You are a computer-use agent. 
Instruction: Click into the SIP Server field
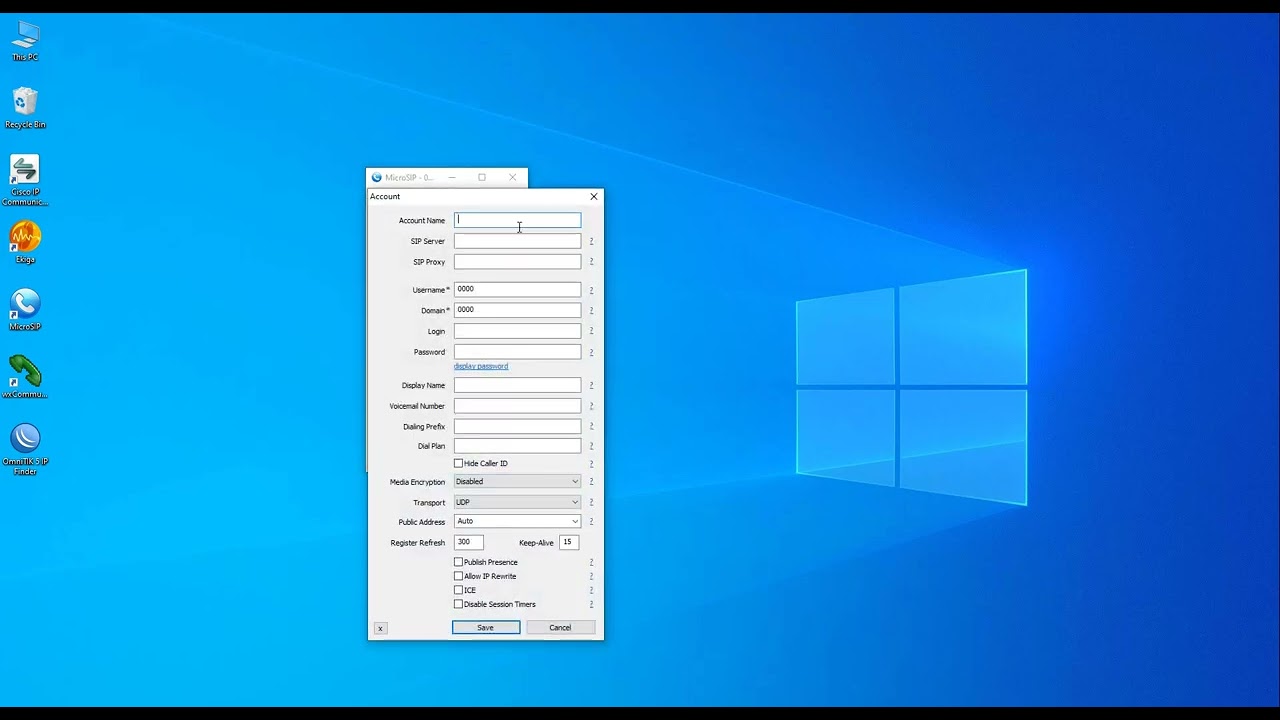coord(517,241)
